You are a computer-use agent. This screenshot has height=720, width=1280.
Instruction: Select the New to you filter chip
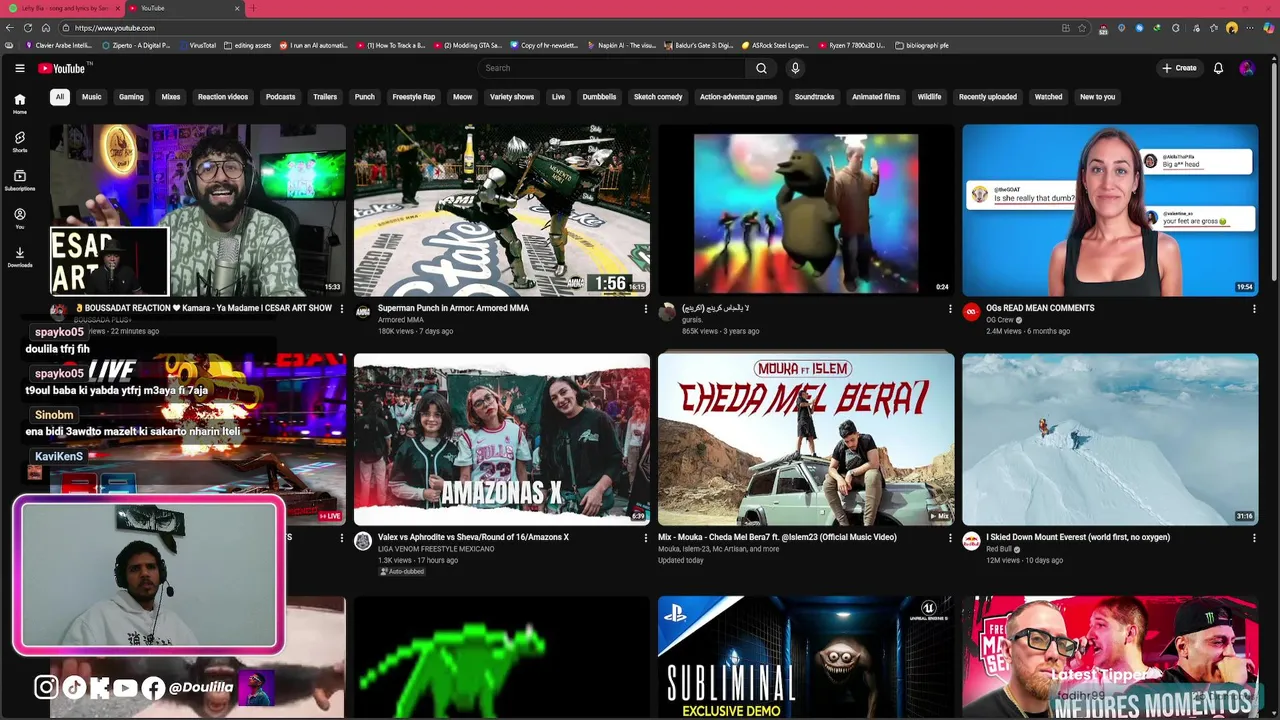1097,97
